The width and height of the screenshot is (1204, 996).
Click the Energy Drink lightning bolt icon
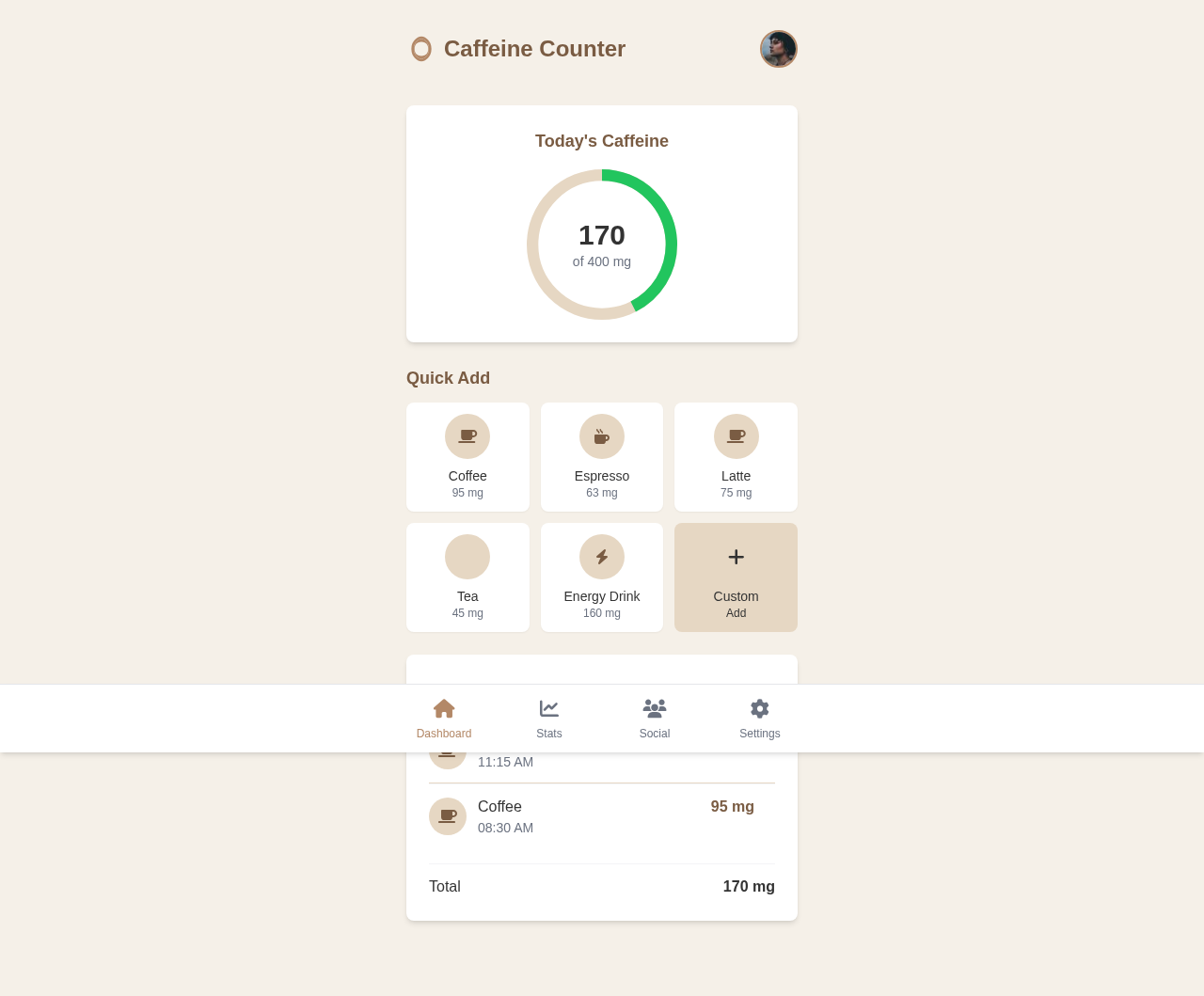(x=601, y=556)
